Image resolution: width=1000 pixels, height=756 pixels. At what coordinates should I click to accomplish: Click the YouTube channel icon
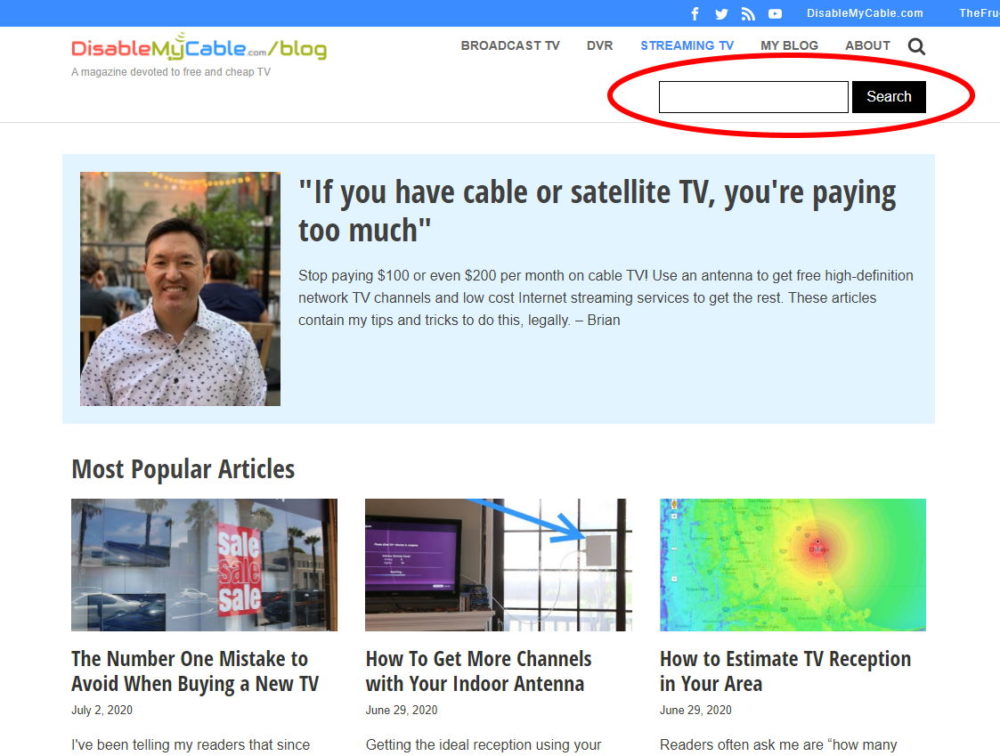(775, 13)
